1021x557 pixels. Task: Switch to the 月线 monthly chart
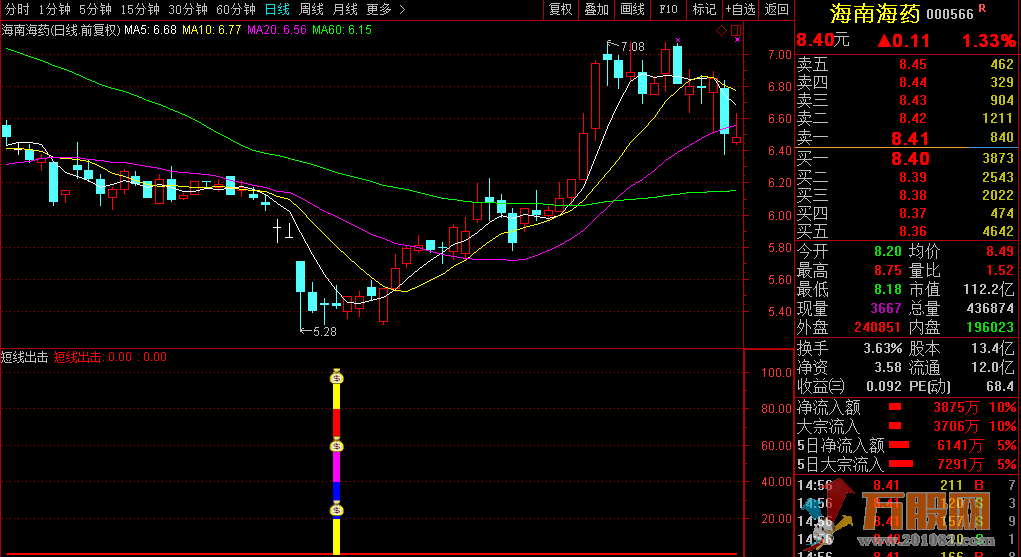click(345, 10)
